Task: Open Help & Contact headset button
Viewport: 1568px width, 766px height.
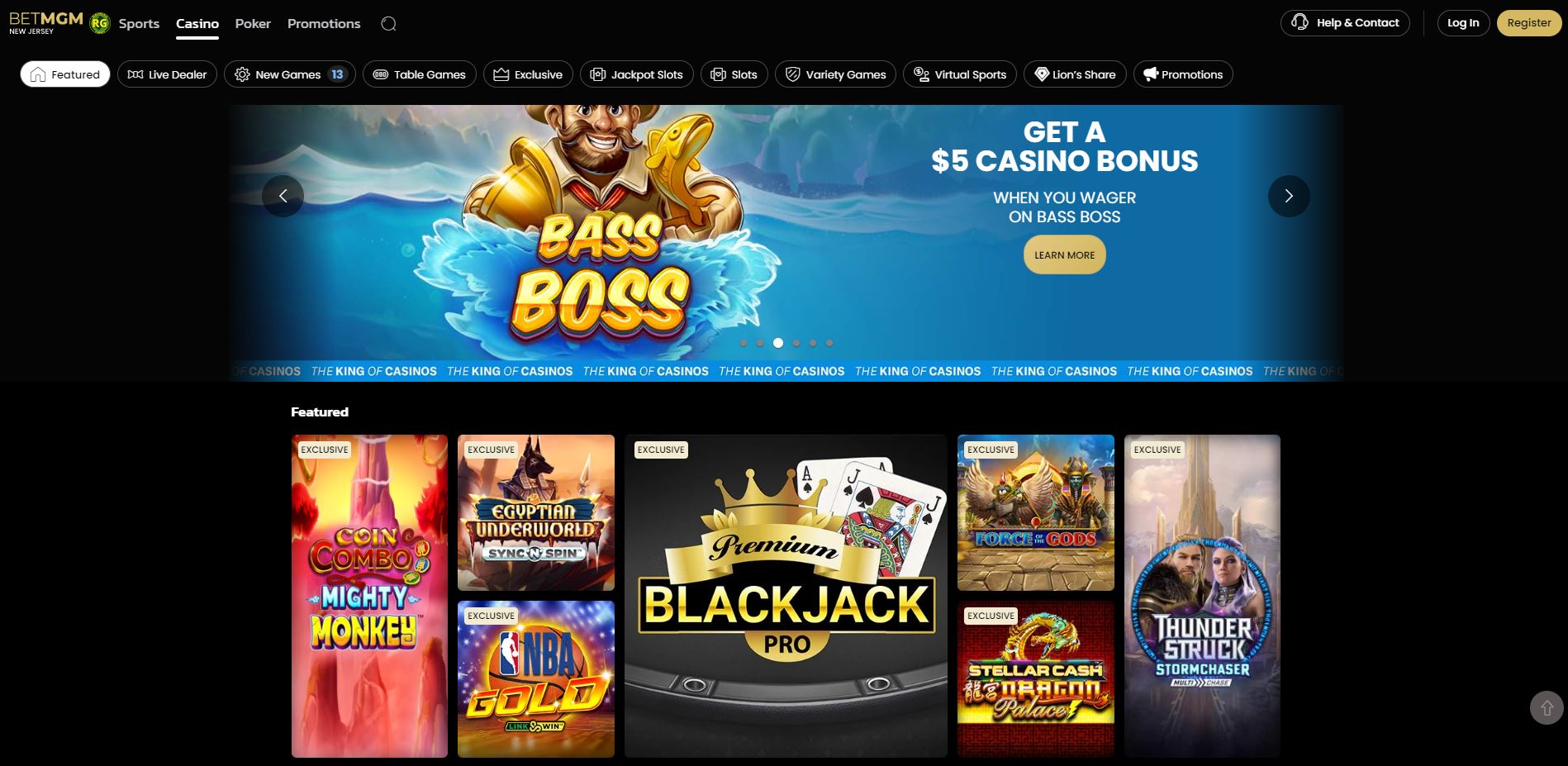Action: point(1345,23)
